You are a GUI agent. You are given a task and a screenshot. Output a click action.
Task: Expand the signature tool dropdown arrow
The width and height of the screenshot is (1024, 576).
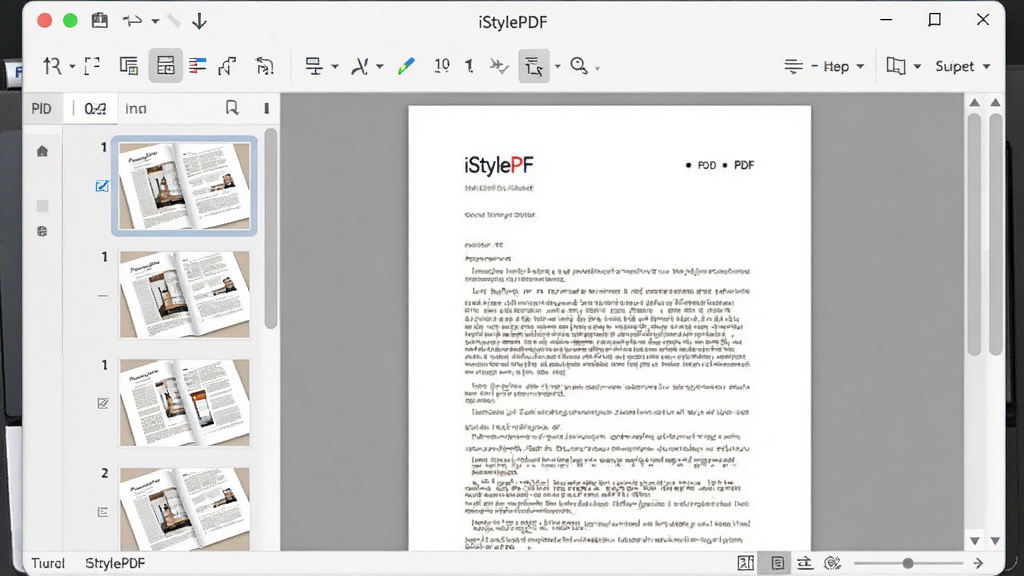click(x=379, y=67)
